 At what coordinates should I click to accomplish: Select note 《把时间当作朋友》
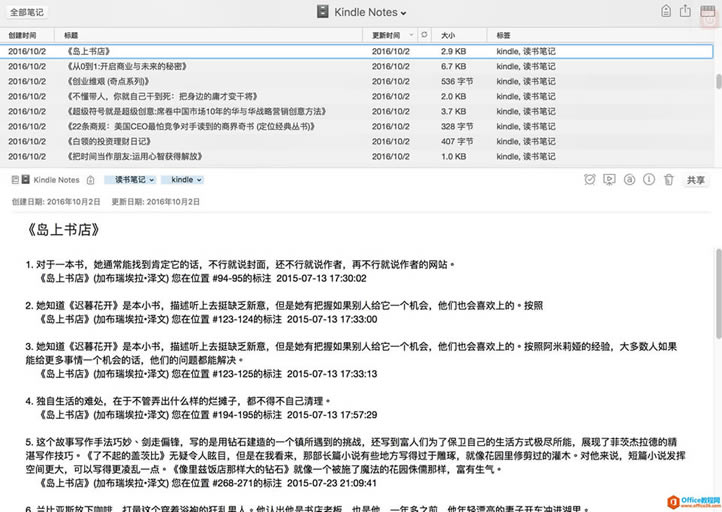click(356, 157)
